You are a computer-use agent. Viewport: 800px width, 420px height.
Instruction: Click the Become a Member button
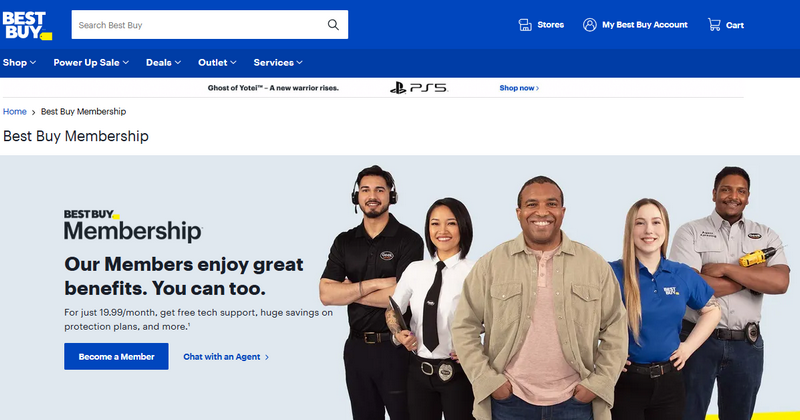116,357
